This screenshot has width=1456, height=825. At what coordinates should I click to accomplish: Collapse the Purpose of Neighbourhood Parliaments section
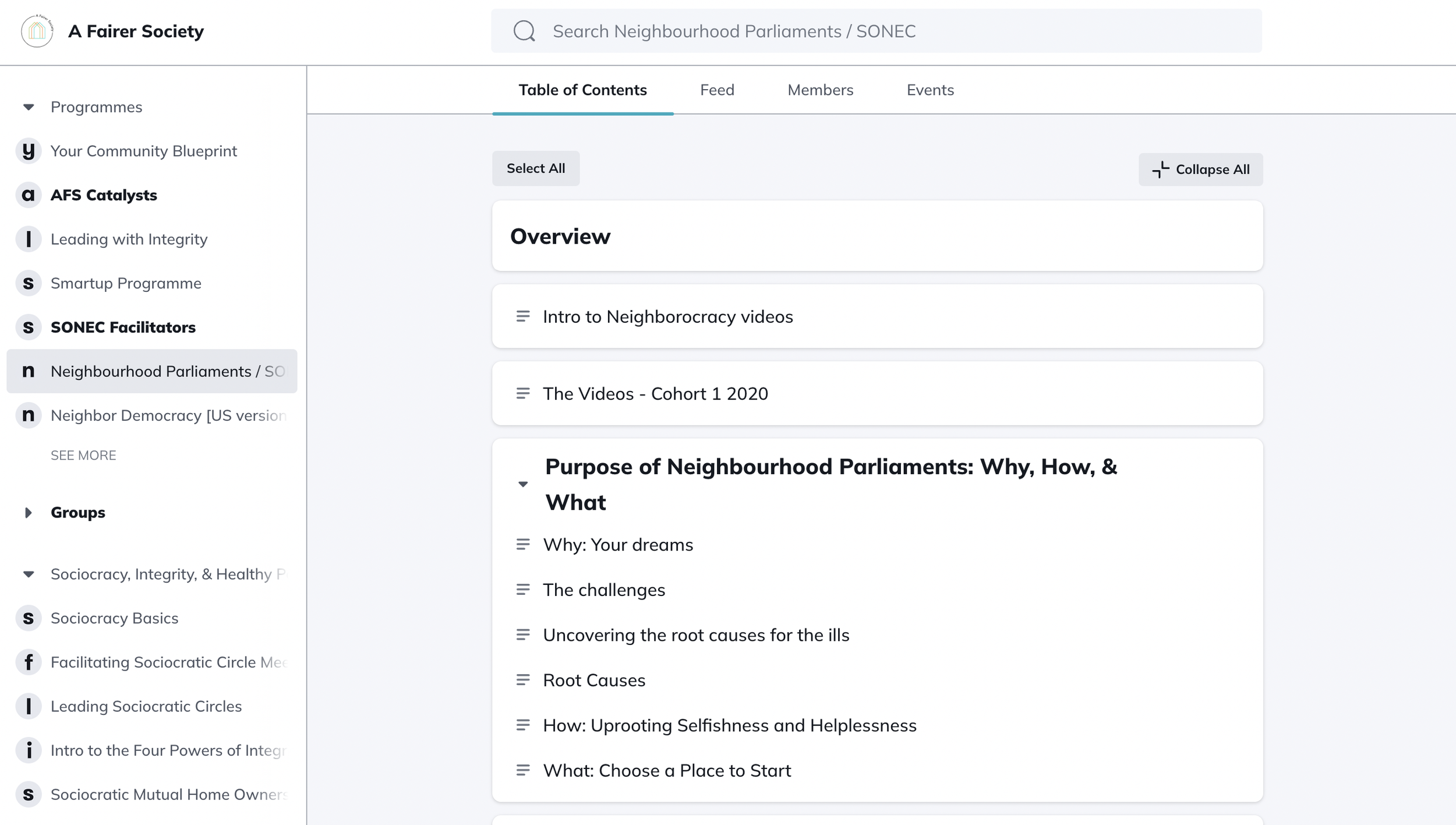click(x=523, y=484)
